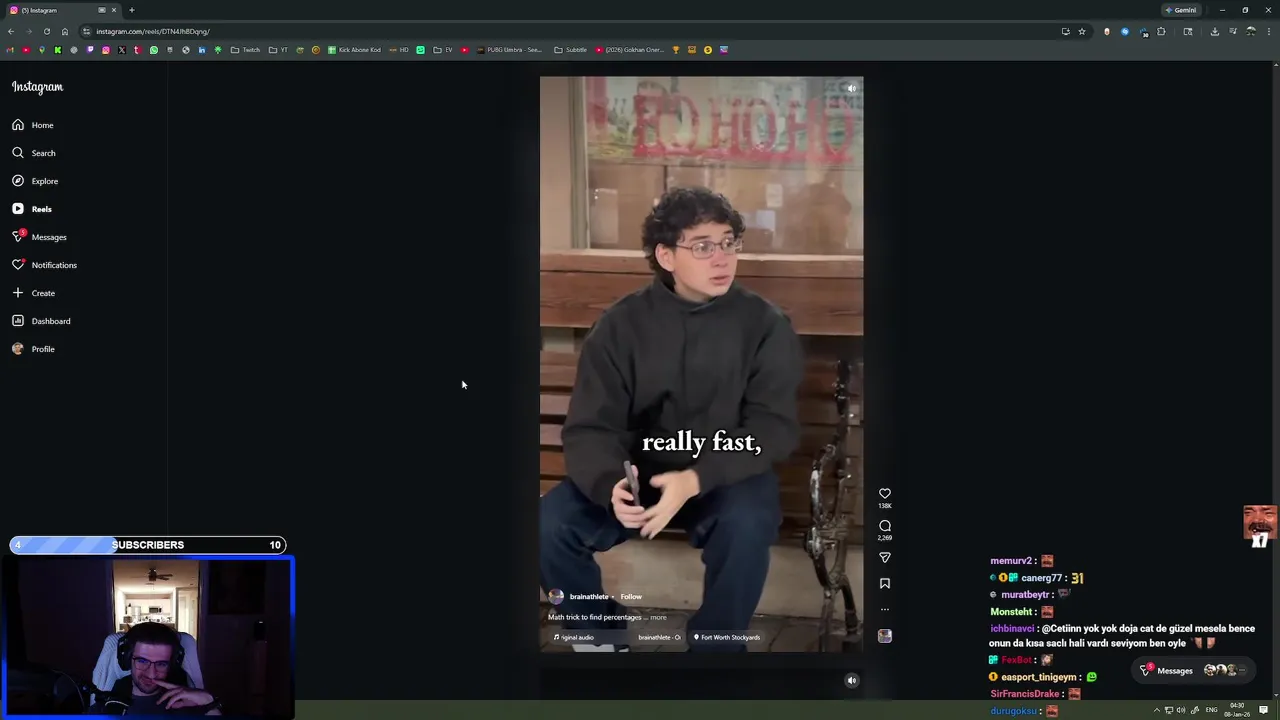Screen dimensions: 1280x720
Task: Click Create to make a new post
Action: [x=33, y=293]
